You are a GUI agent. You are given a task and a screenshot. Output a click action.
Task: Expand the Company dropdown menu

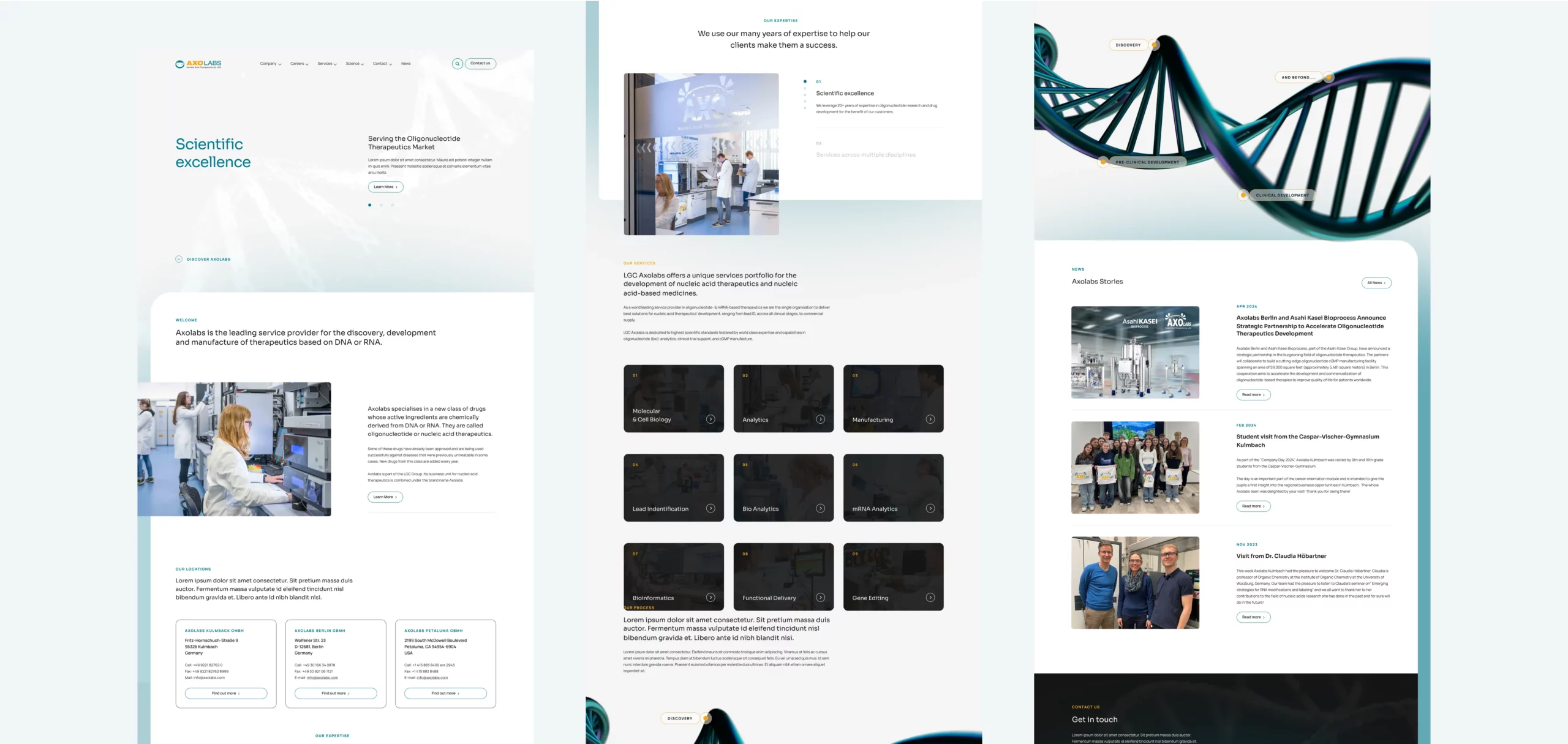coord(270,64)
